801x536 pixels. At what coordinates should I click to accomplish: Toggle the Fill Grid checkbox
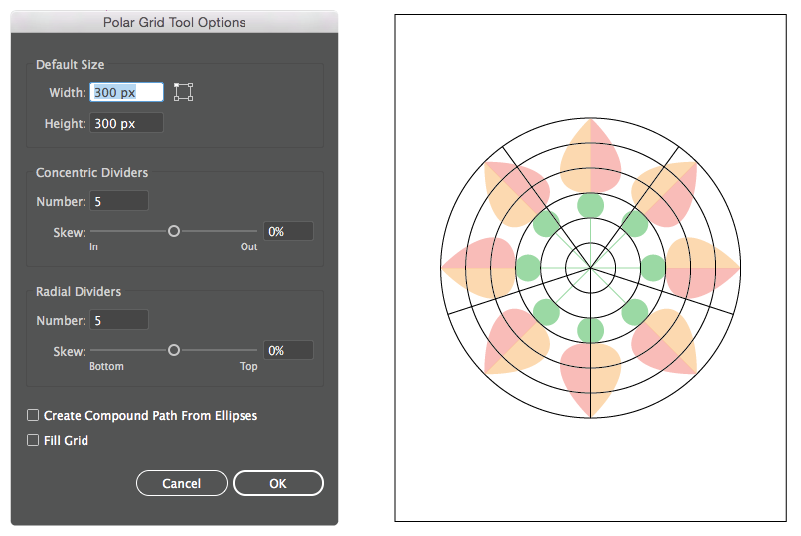pos(33,440)
